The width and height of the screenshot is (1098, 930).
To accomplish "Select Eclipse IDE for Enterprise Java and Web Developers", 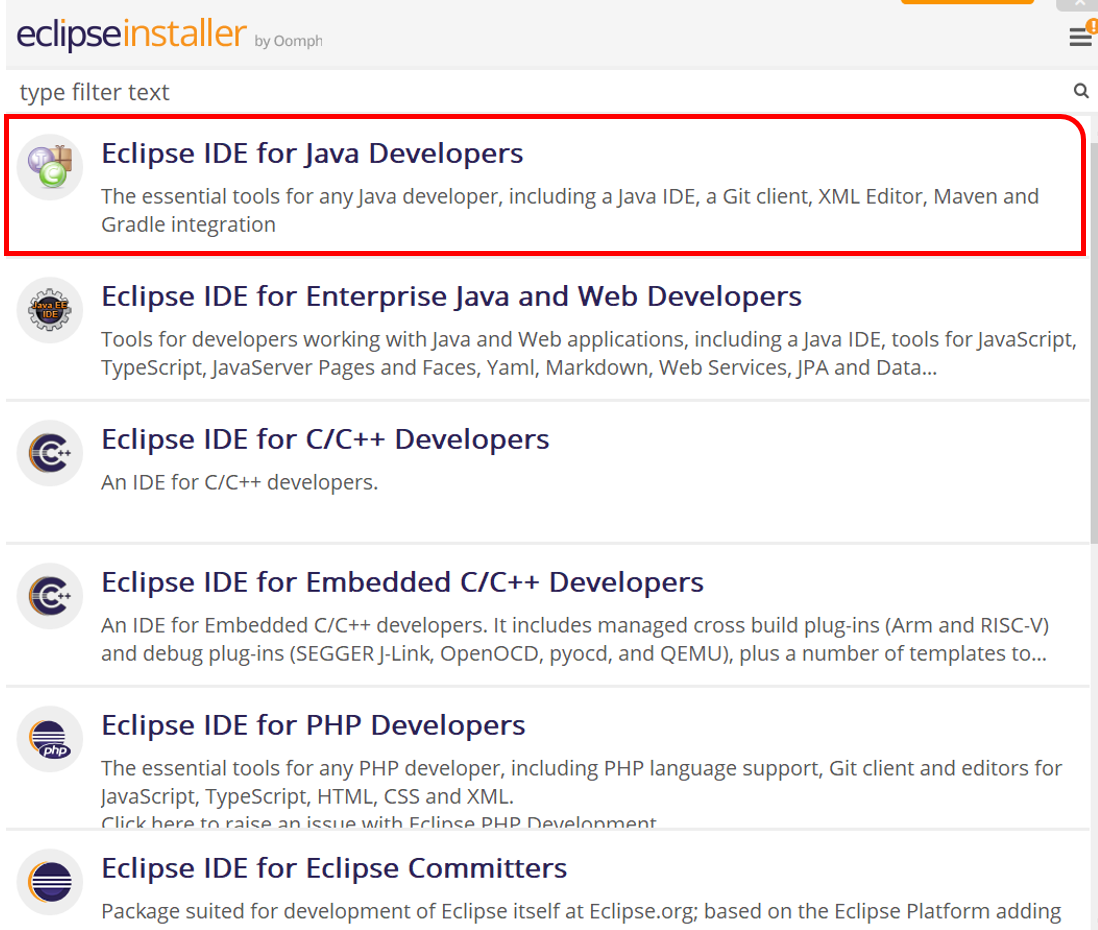I will pos(452,296).
